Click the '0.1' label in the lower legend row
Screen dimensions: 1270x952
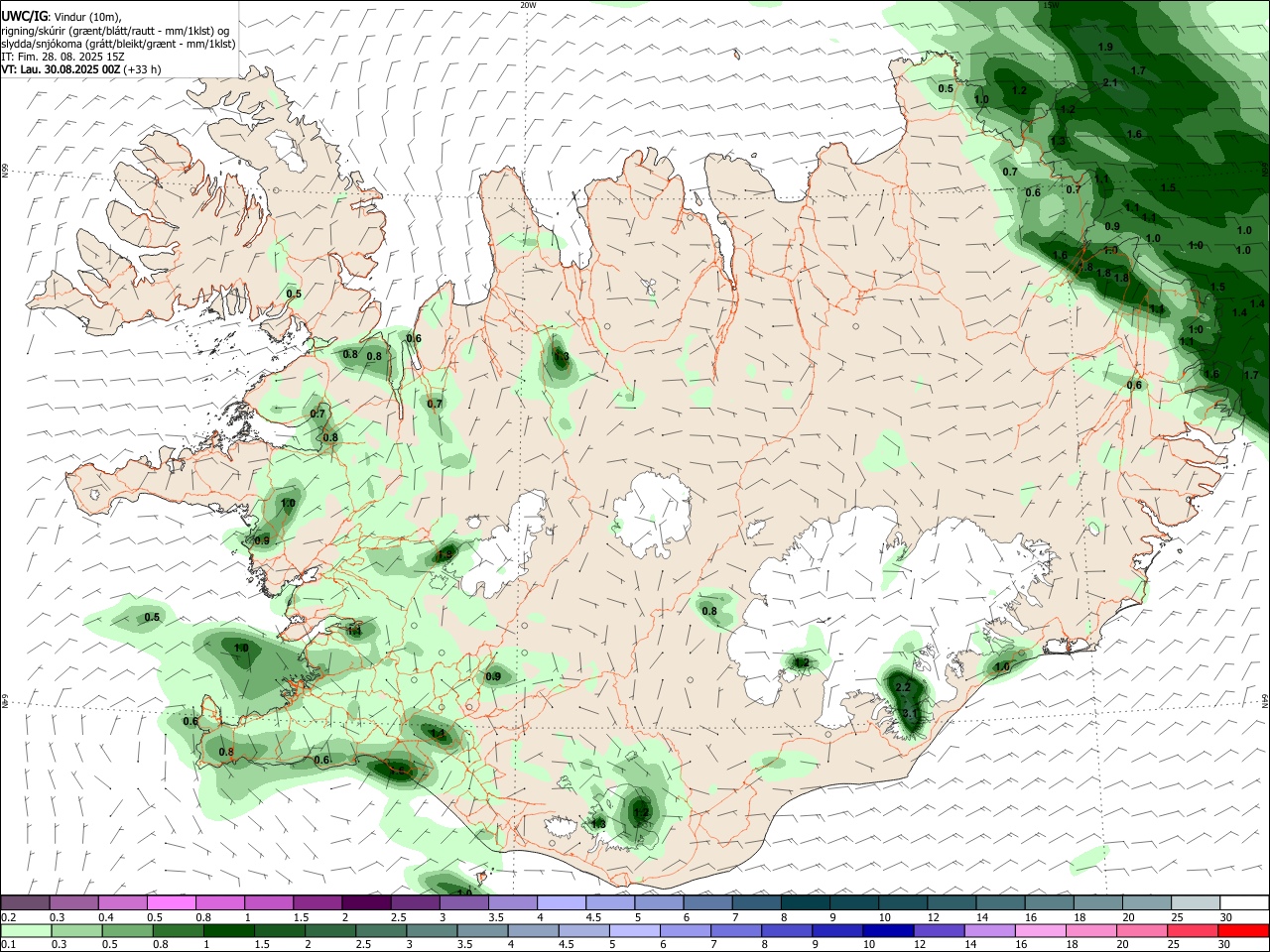click(x=8, y=944)
